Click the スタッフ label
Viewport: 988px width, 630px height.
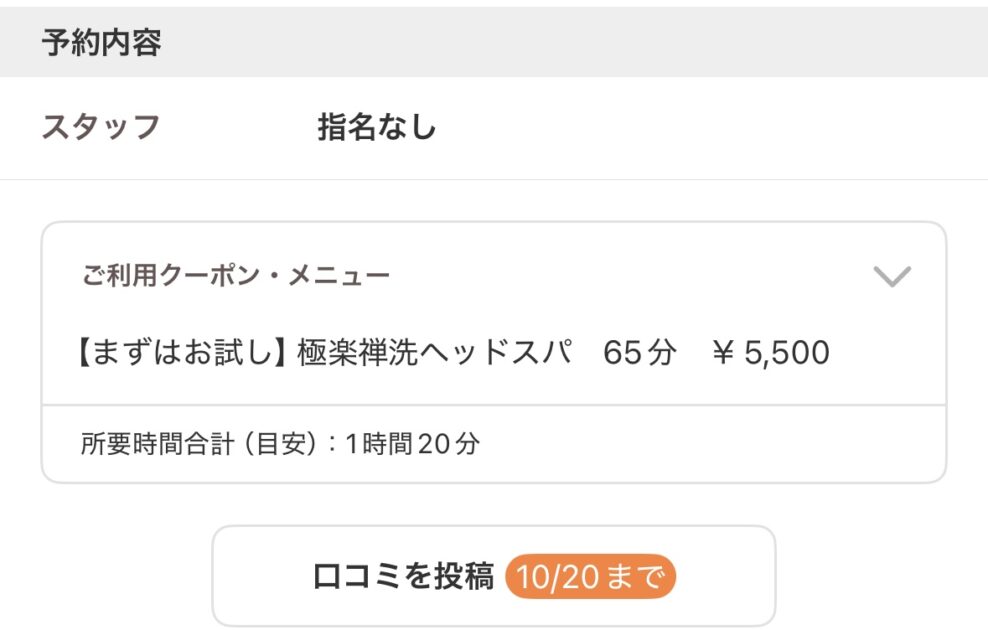[x=100, y=128]
